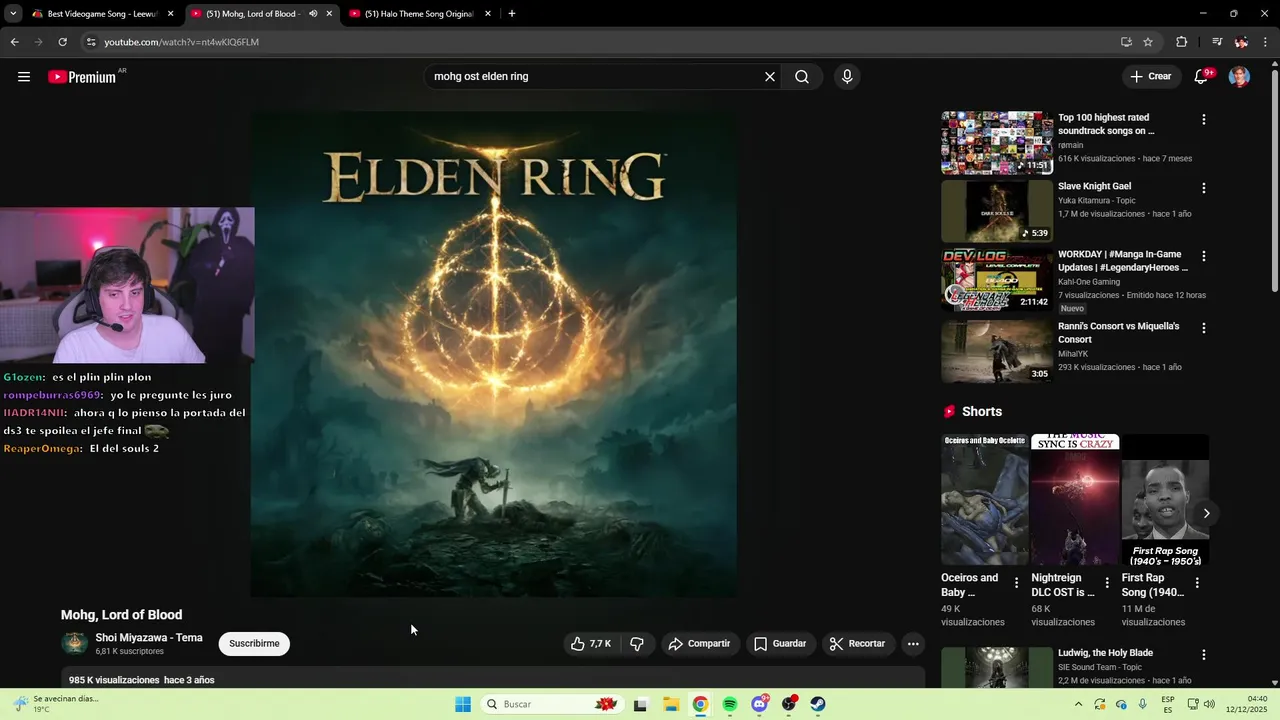
Task: Show next Shorts with the arrow
Action: point(1206,513)
